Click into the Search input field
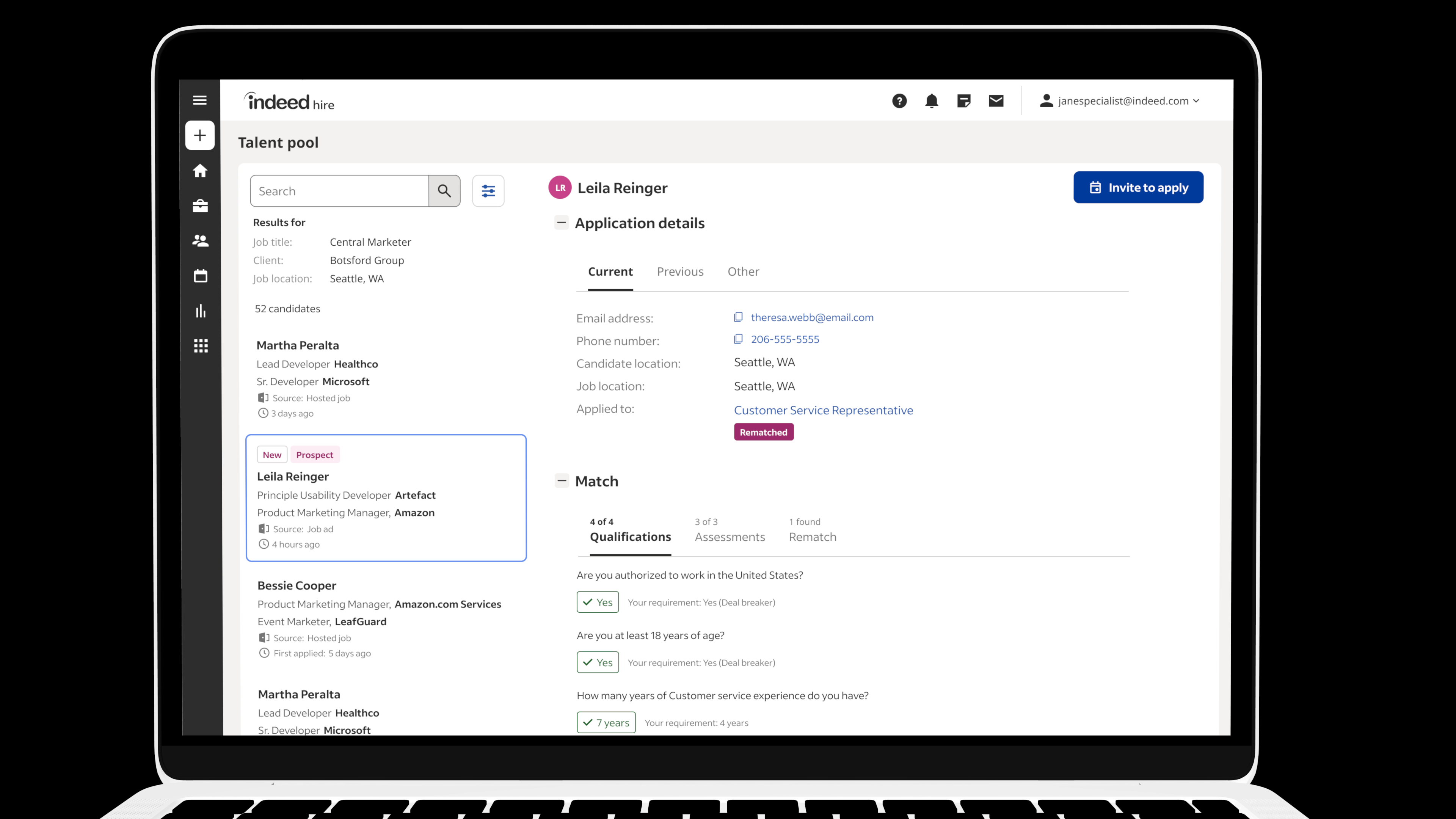 click(340, 191)
